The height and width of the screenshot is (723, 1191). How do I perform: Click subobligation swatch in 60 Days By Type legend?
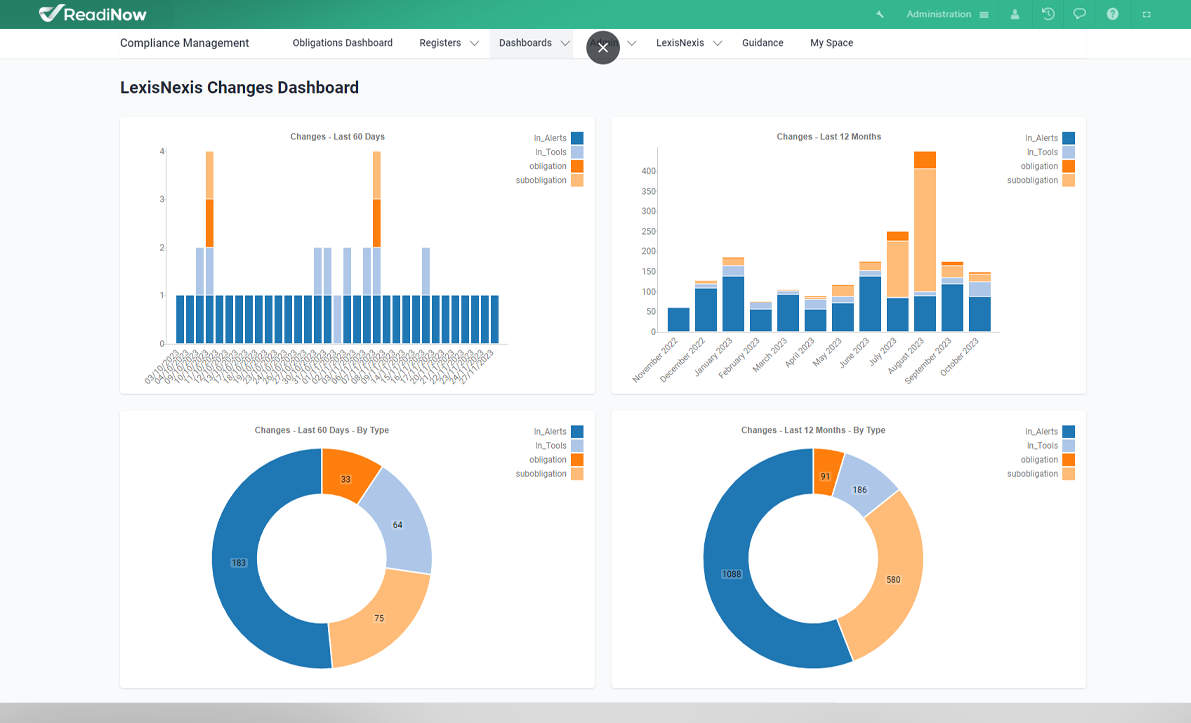point(577,474)
